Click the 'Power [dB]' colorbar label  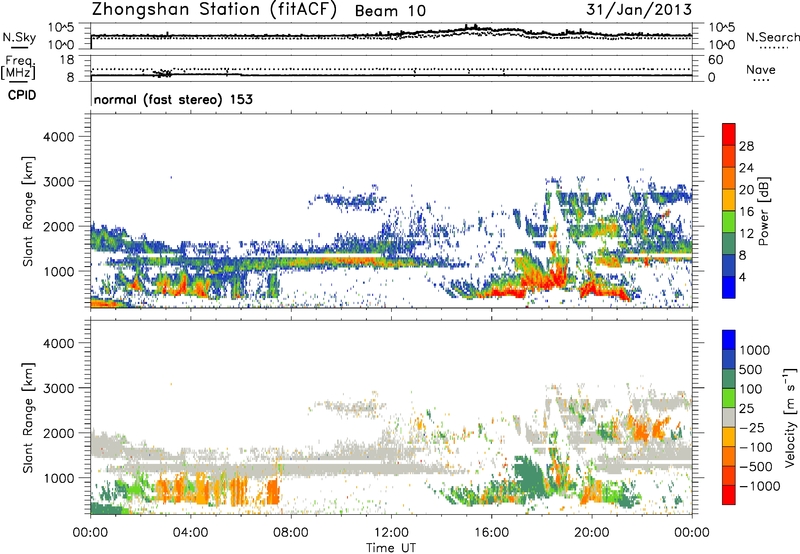pos(763,211)
